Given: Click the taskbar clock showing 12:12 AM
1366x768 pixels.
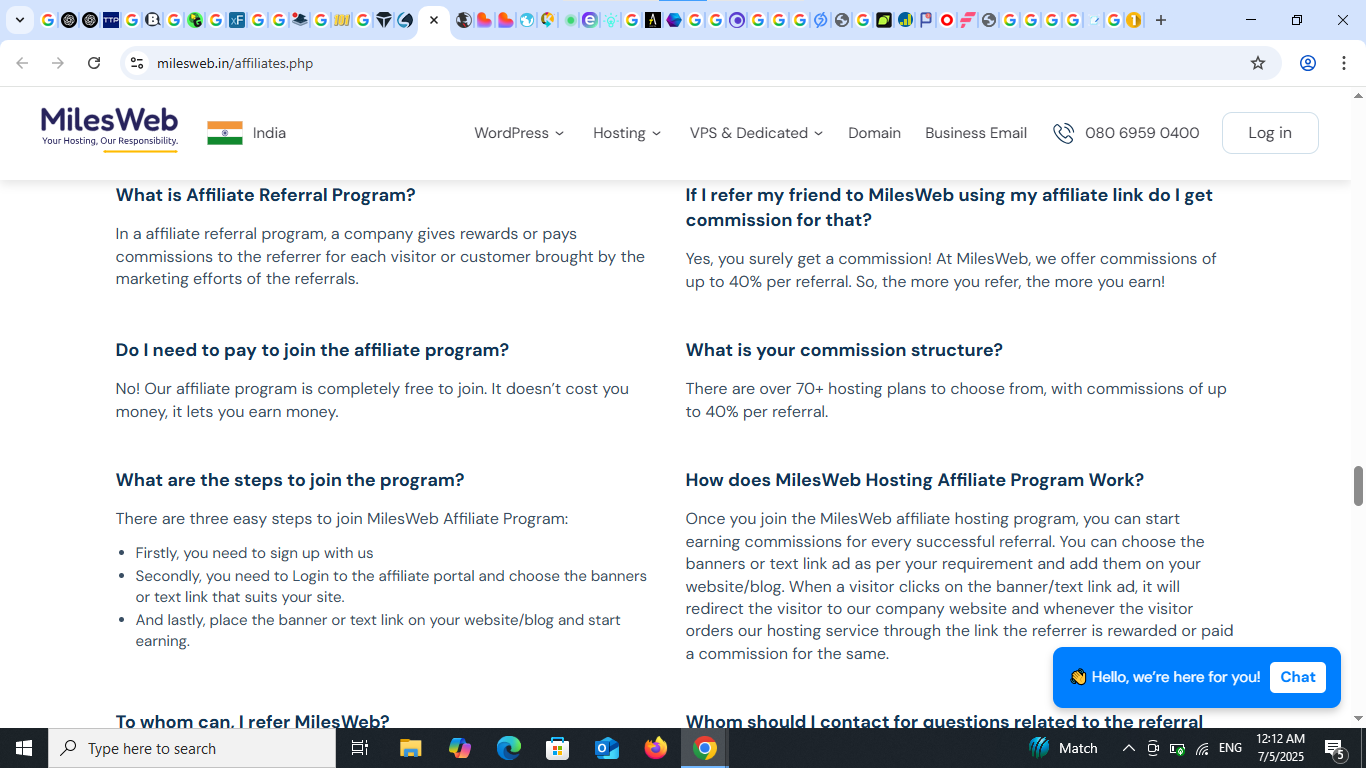Looking at the screenshot, I should click(x=1280, y=748).
